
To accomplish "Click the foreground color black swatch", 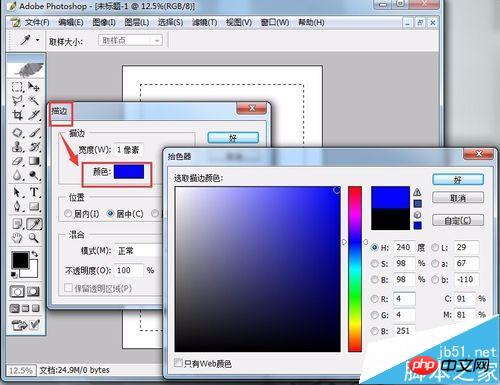I will pos(20,260).
